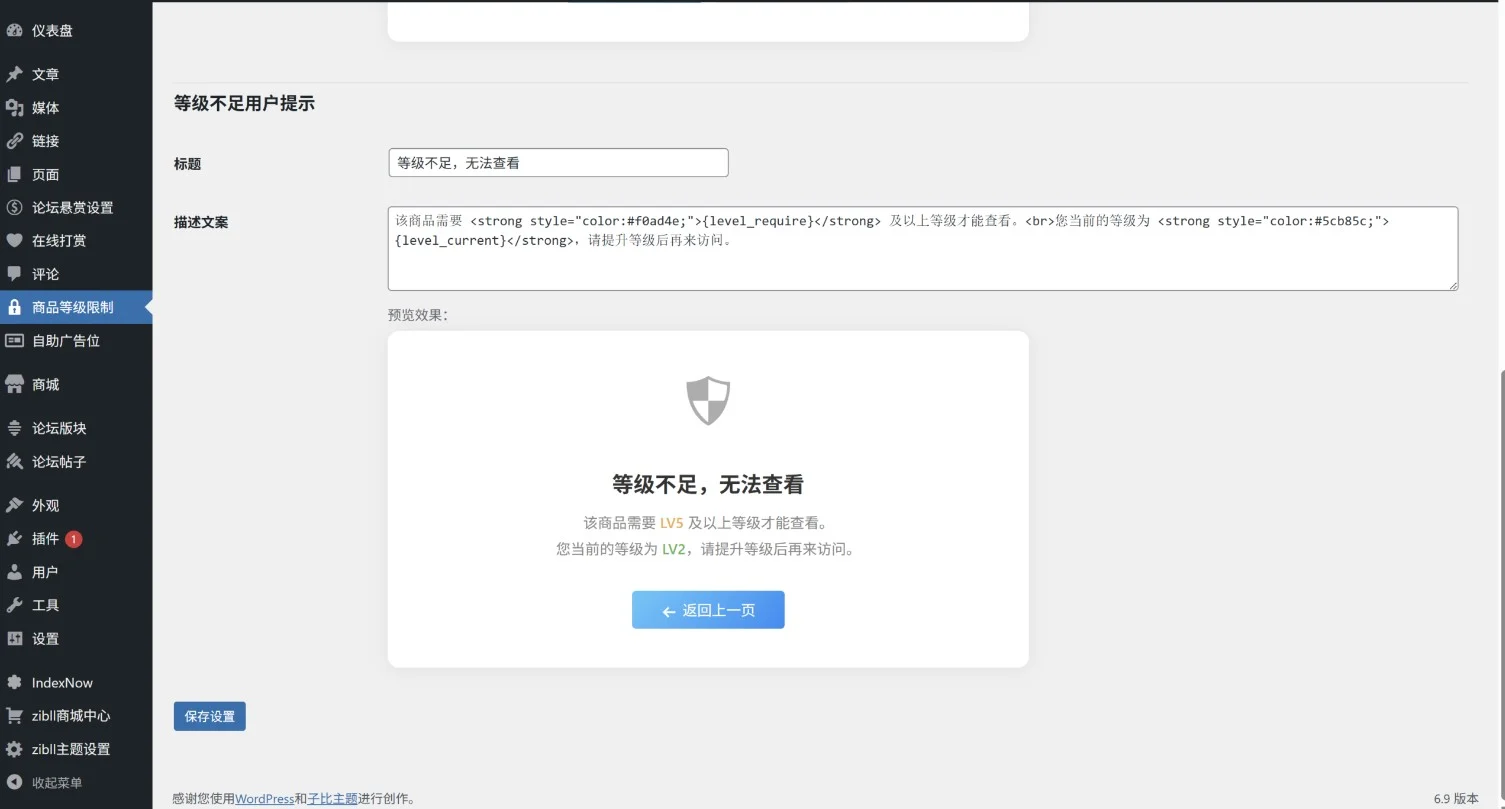Select the 商品等级限制 lock icon
Image resolution: width=1505 pixels, height=809 pixels.
(14, 307)
